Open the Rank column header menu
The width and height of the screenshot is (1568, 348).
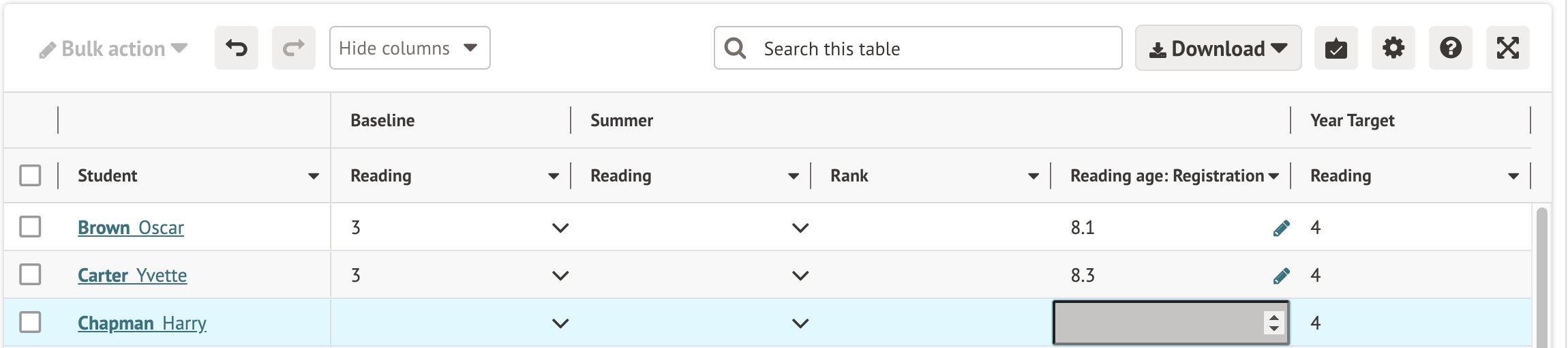(x=1034, y=176)
